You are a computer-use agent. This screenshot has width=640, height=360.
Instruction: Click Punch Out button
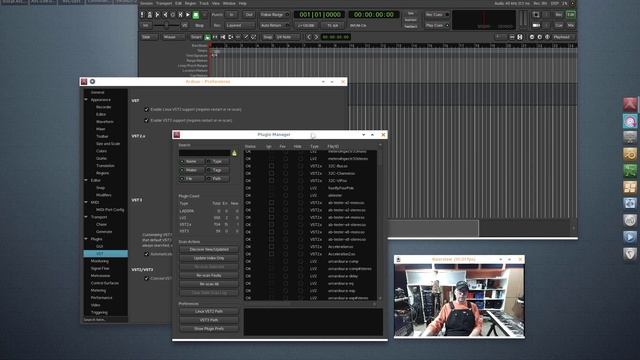click(249, 15)
